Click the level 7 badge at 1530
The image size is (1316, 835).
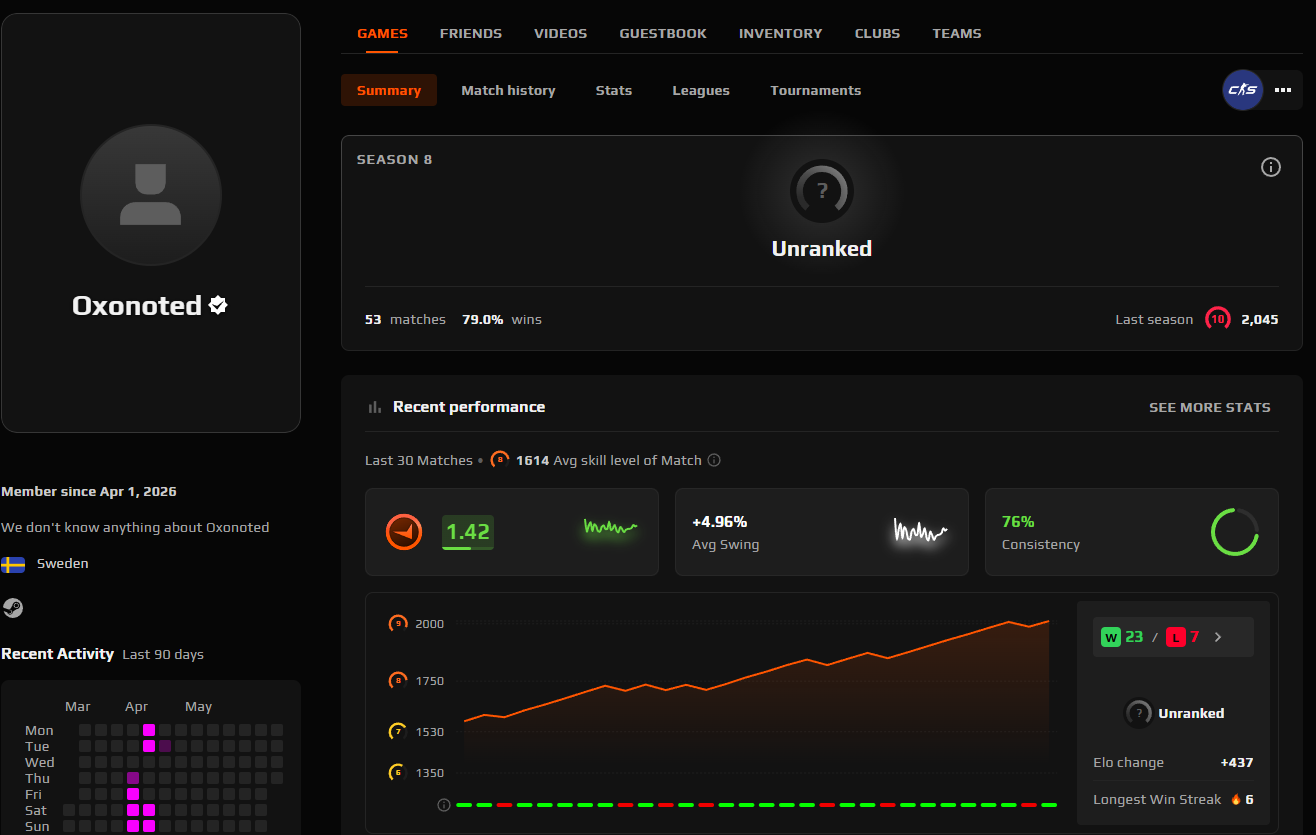click(398, 732)
